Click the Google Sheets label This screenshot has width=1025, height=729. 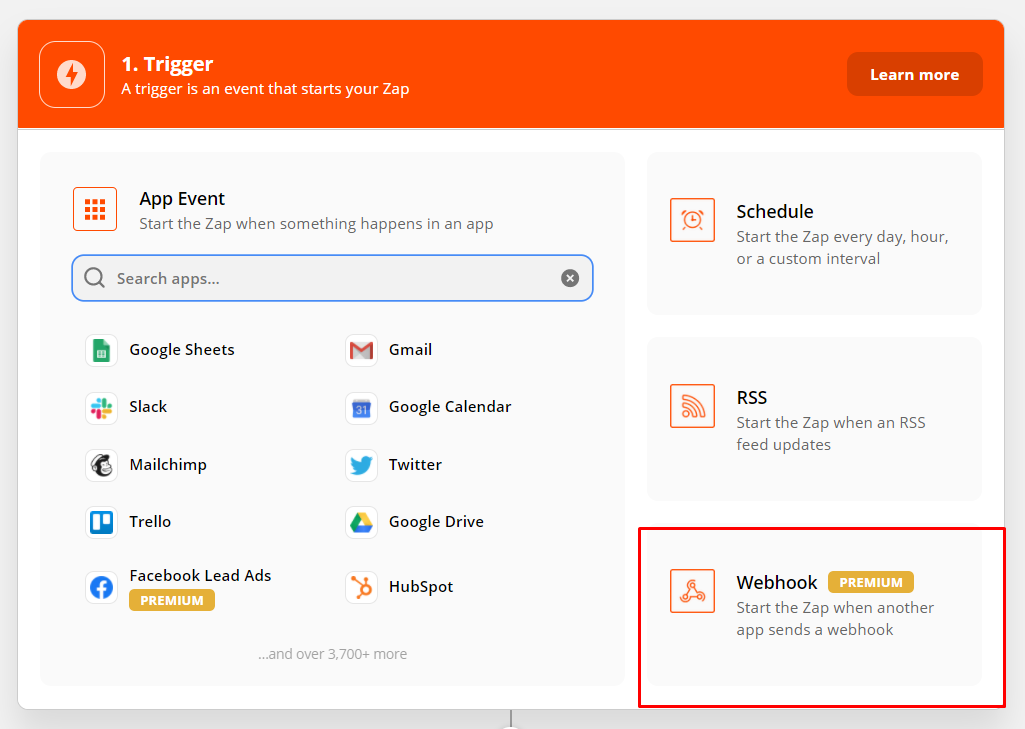(182, 350)
